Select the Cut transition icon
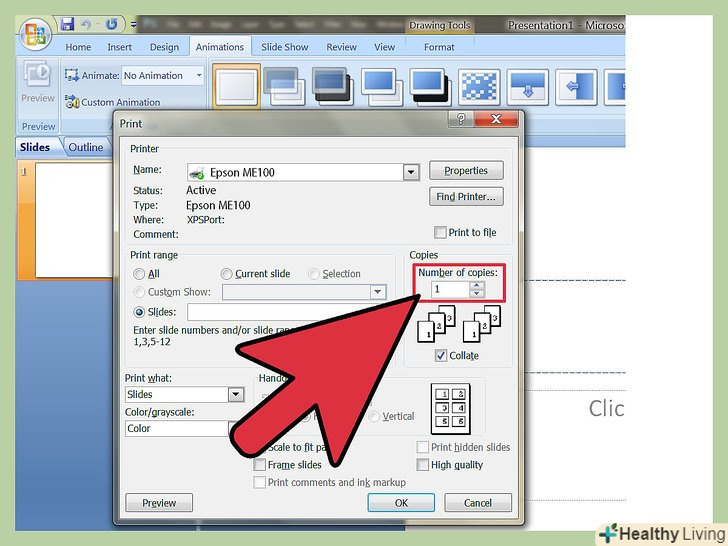Image resolution: width=728 pixels, height=546 pixels. point(382,86)
